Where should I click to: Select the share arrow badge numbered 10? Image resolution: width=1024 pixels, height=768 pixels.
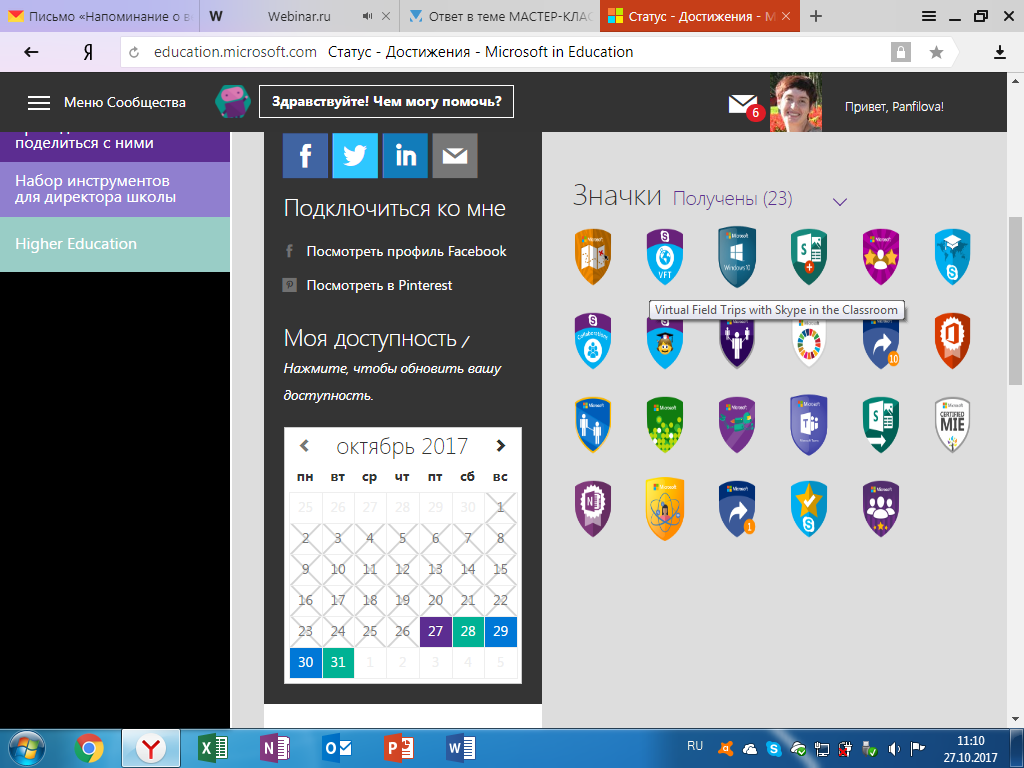pyautogui.click(x=881, y=344)
